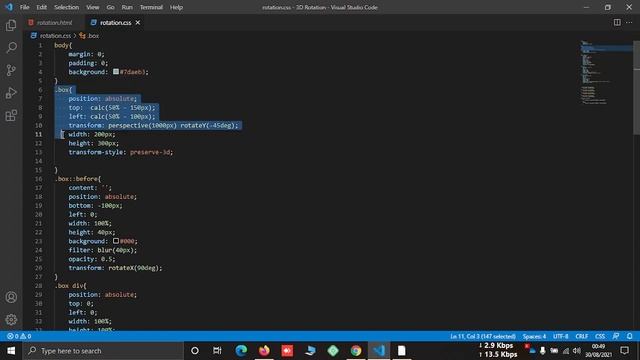Viewport: 640px width, 360px height.
Task: Click the CSS language mode selector
Action: [600, 336]
